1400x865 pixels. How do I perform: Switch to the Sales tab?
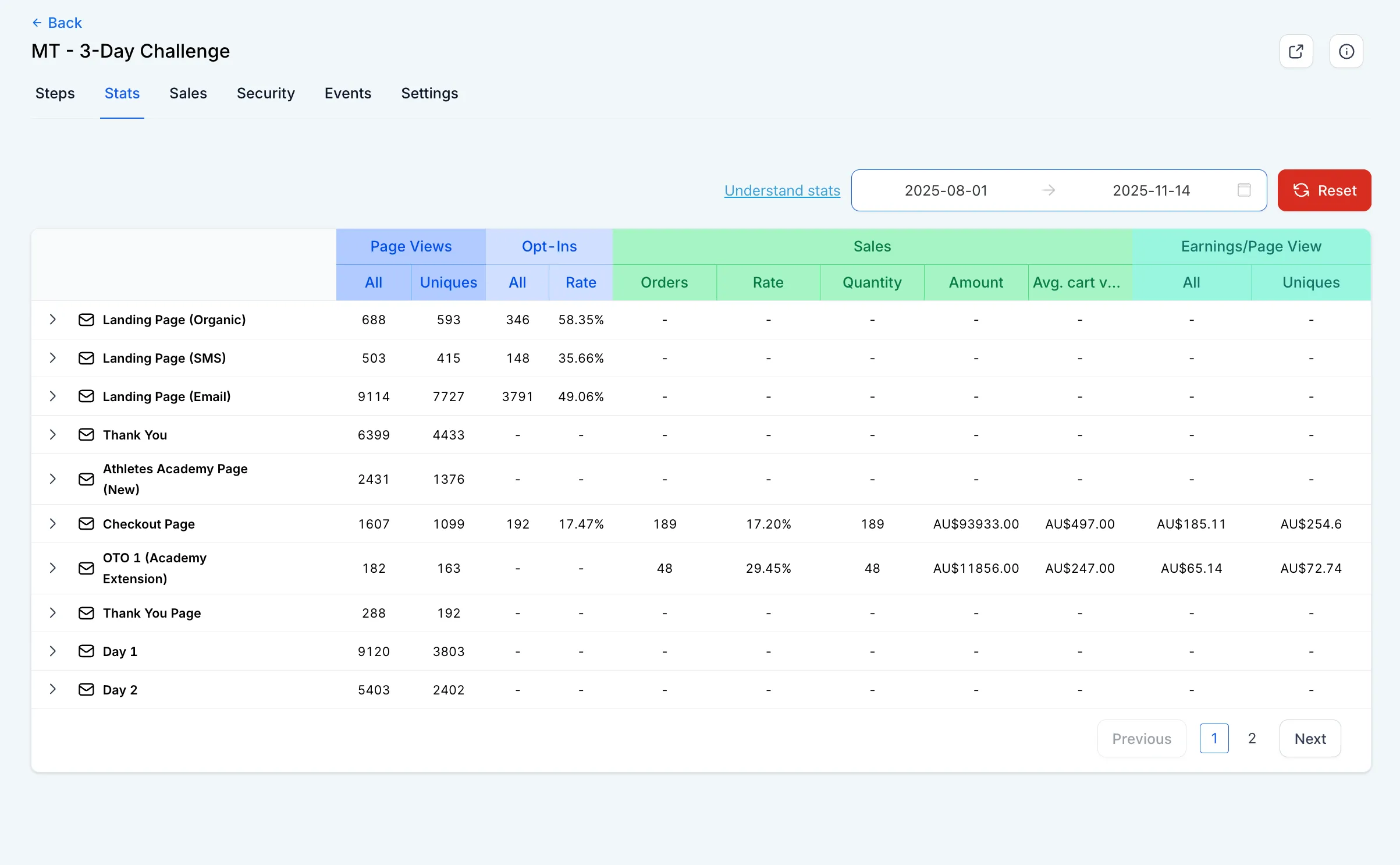coord(188,93)
